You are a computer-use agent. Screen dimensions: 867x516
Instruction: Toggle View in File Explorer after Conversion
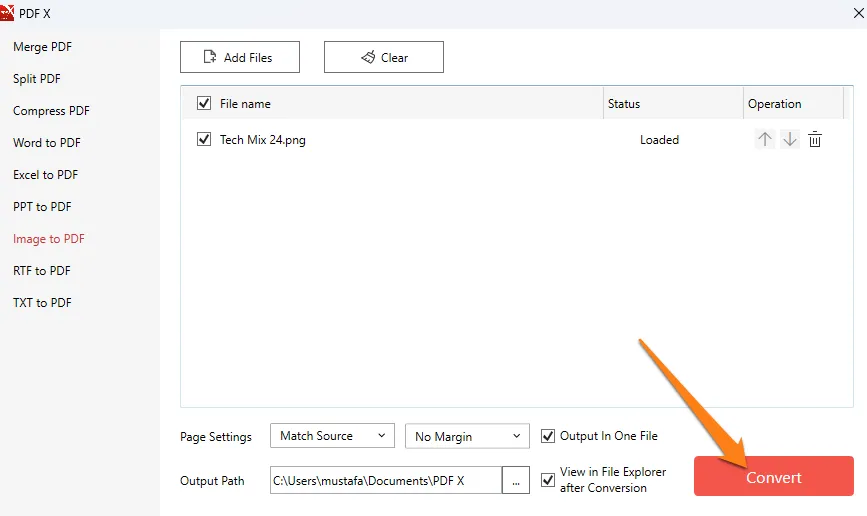(548, 479)
